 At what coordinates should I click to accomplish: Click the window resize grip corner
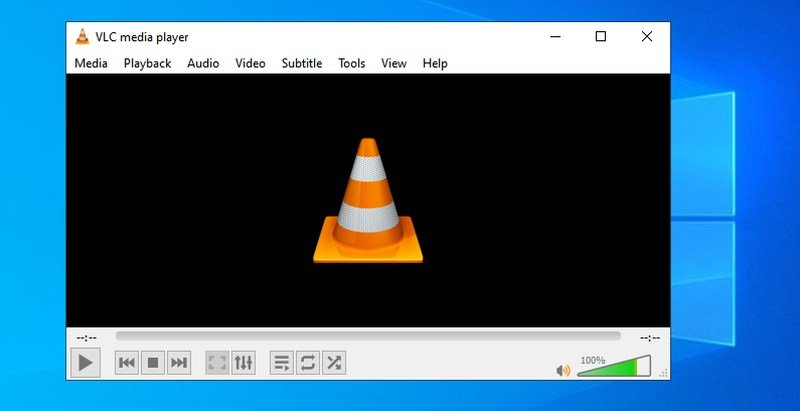tap(664, 374)
